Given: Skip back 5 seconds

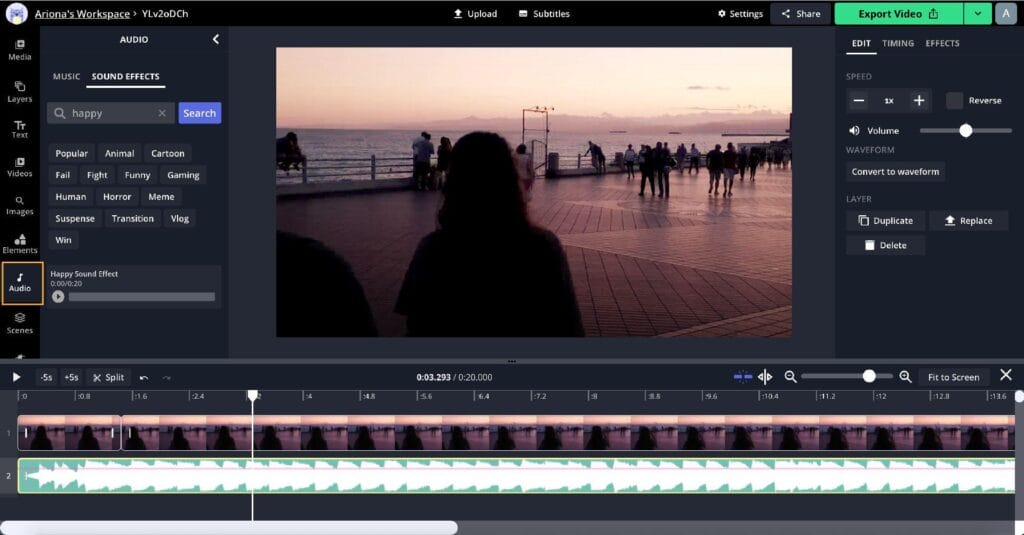Looking at the screenshot, I should pos(46,377).
